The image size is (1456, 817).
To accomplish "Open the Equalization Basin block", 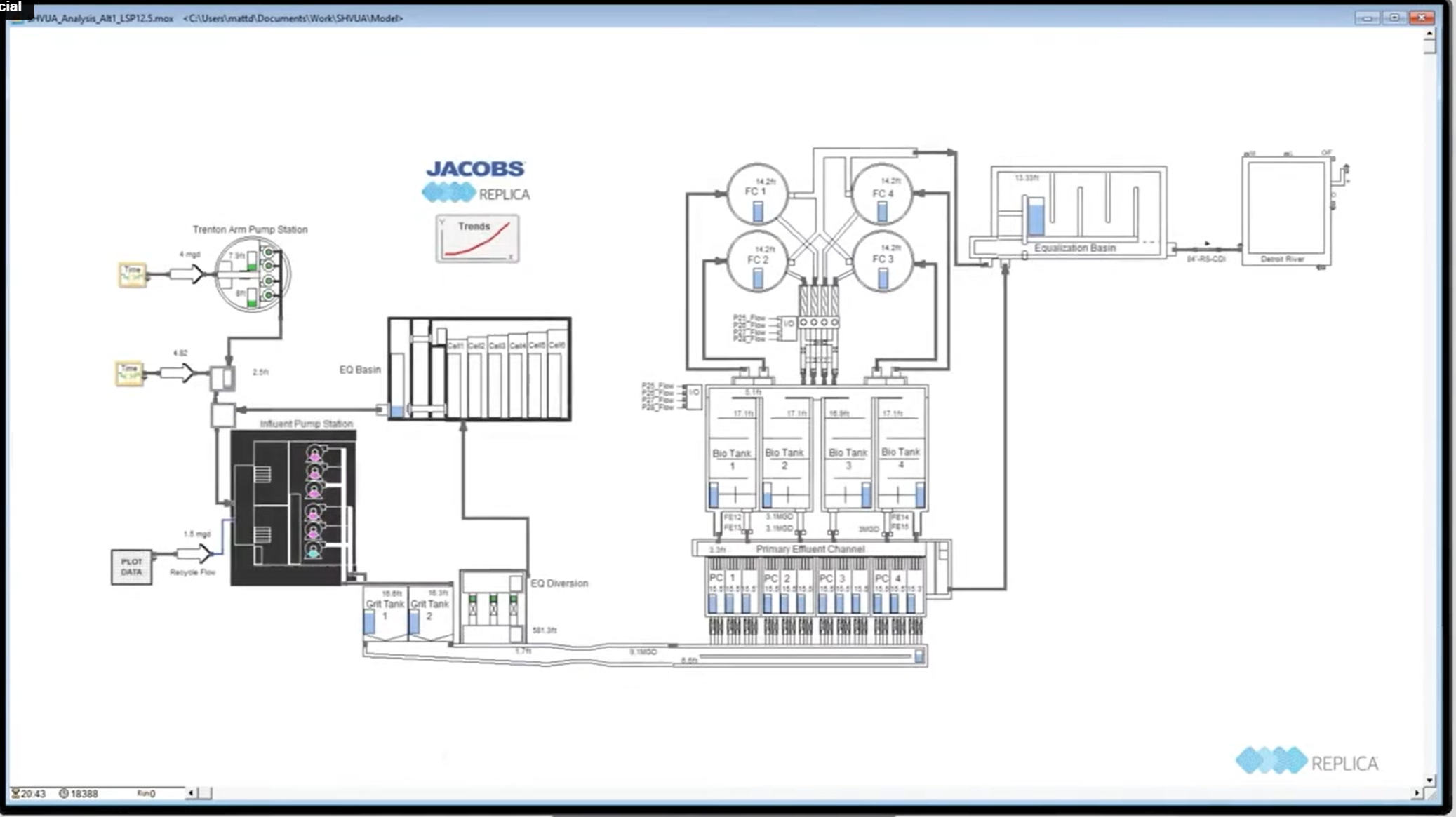I will (x=1078, y=212).
